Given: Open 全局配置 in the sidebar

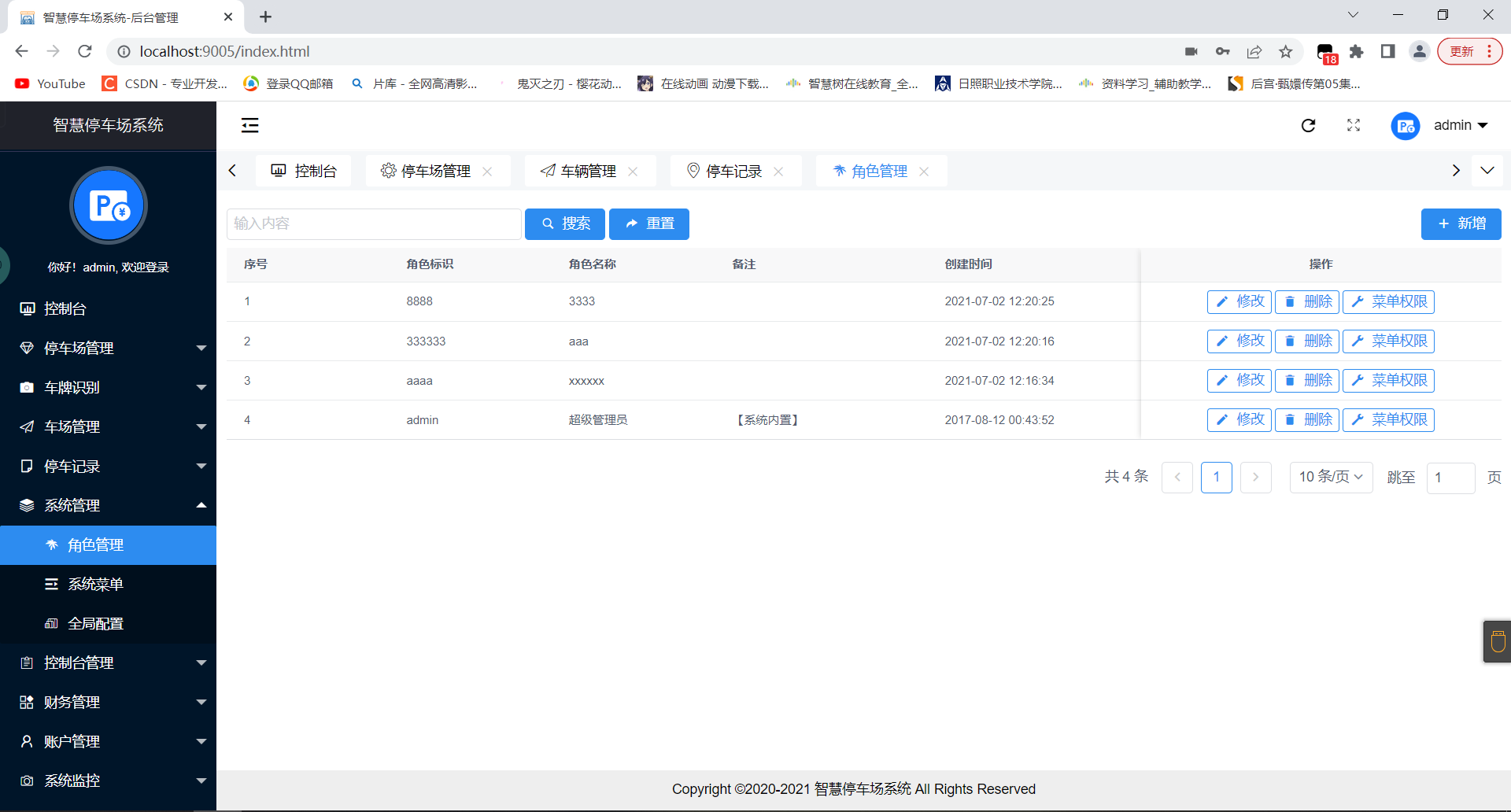Looking at the screenshot, I should pos(108,624).
